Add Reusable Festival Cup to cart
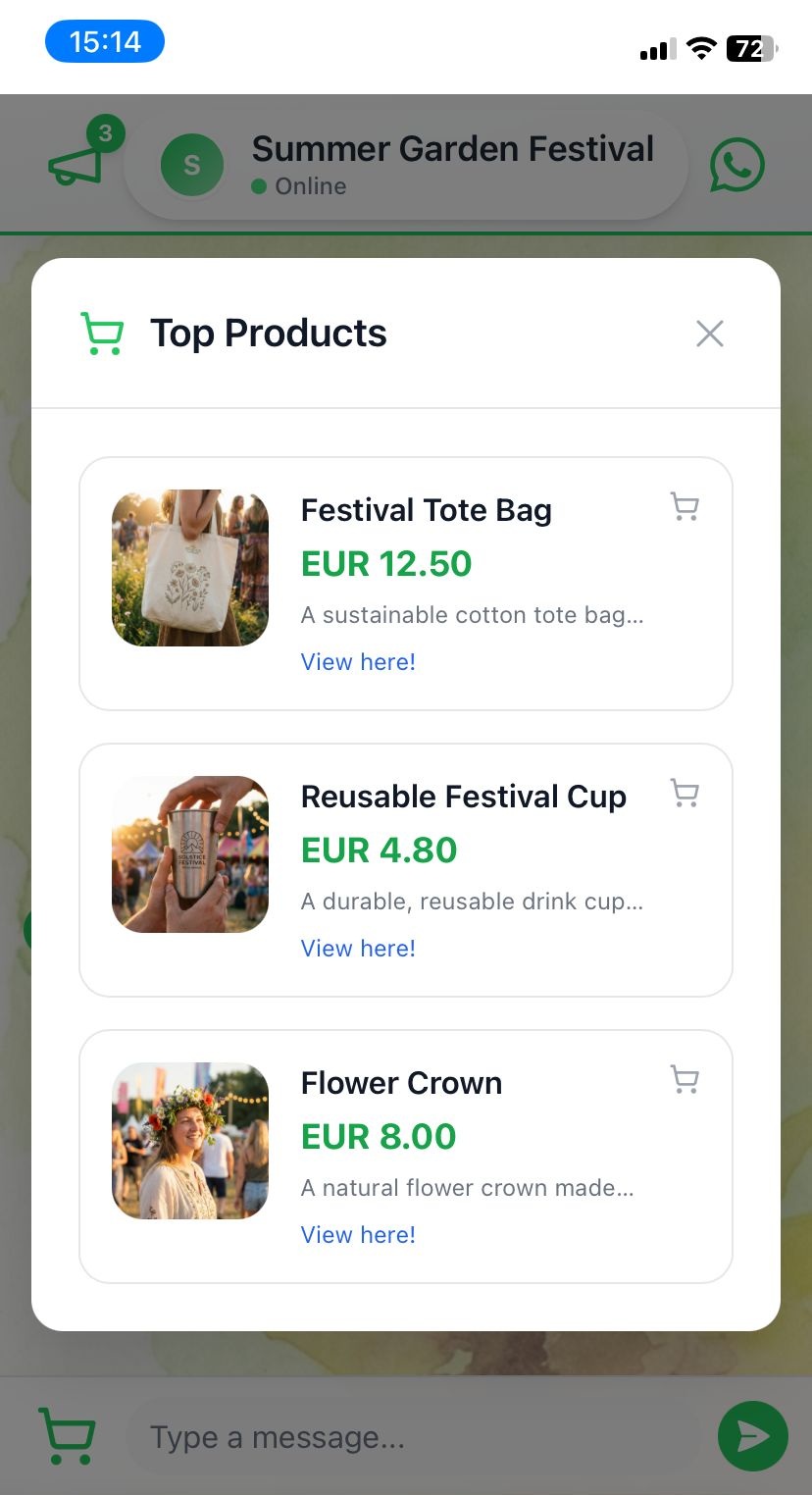 coord(685,794)
